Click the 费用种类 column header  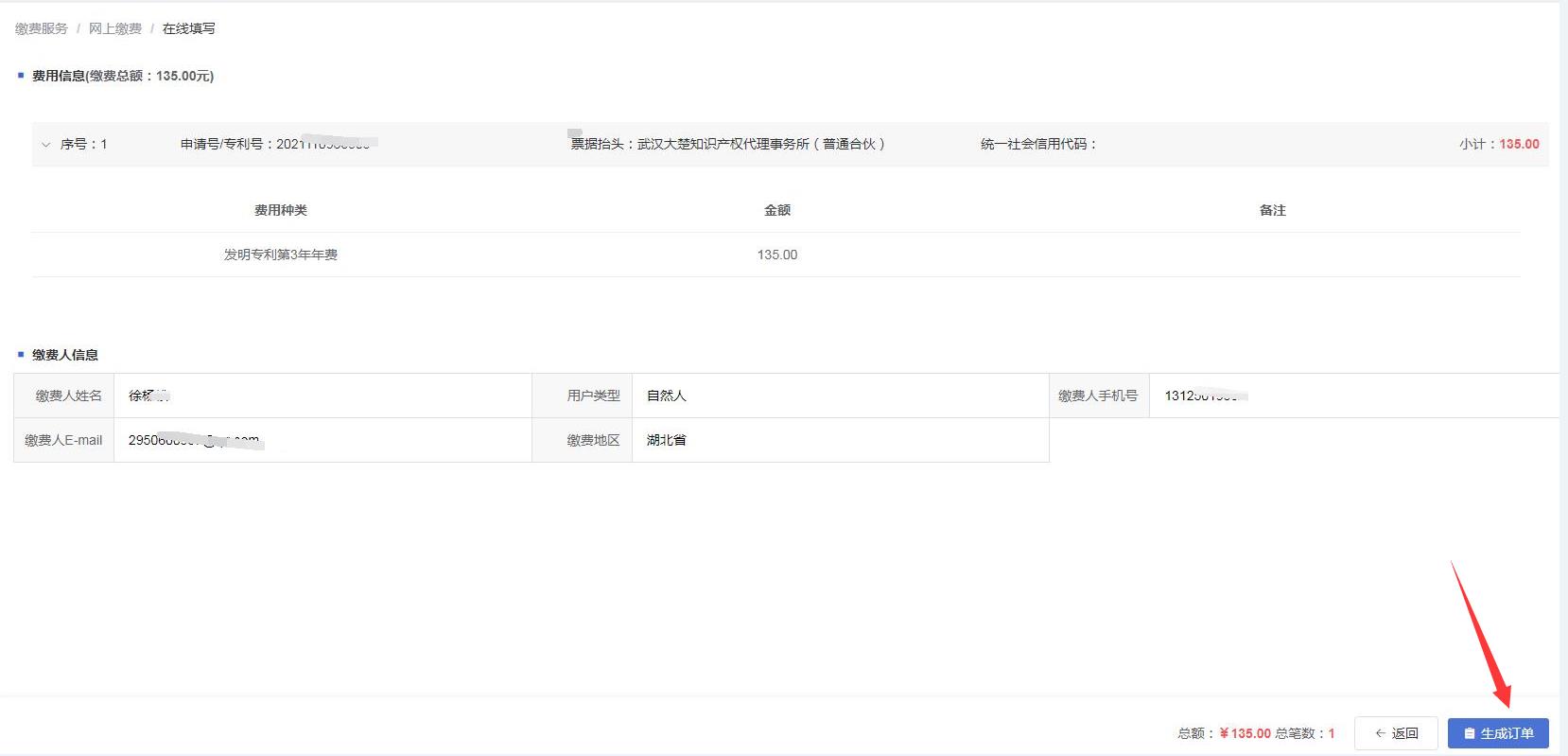[x=280, y=210]
